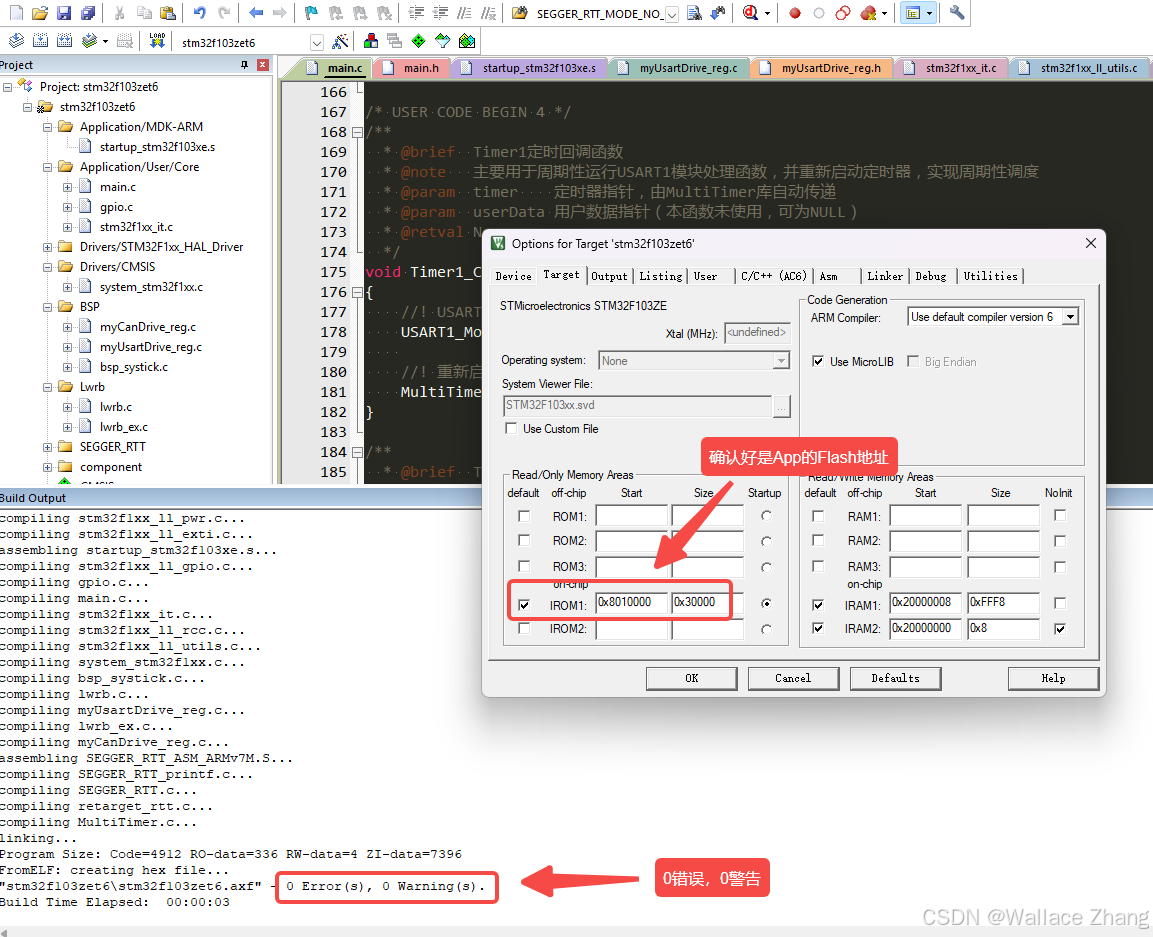Enable the Use Custom File checkbox
This screenshot has height=937, width=1153.
pyautogui.click(x=511, y=428)
